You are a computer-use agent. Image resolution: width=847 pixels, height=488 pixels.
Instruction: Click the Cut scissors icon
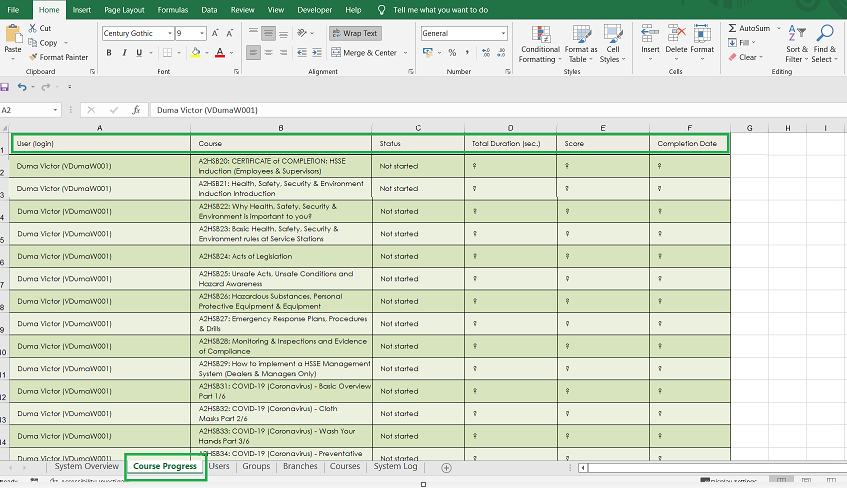click(x=33, y=28)
